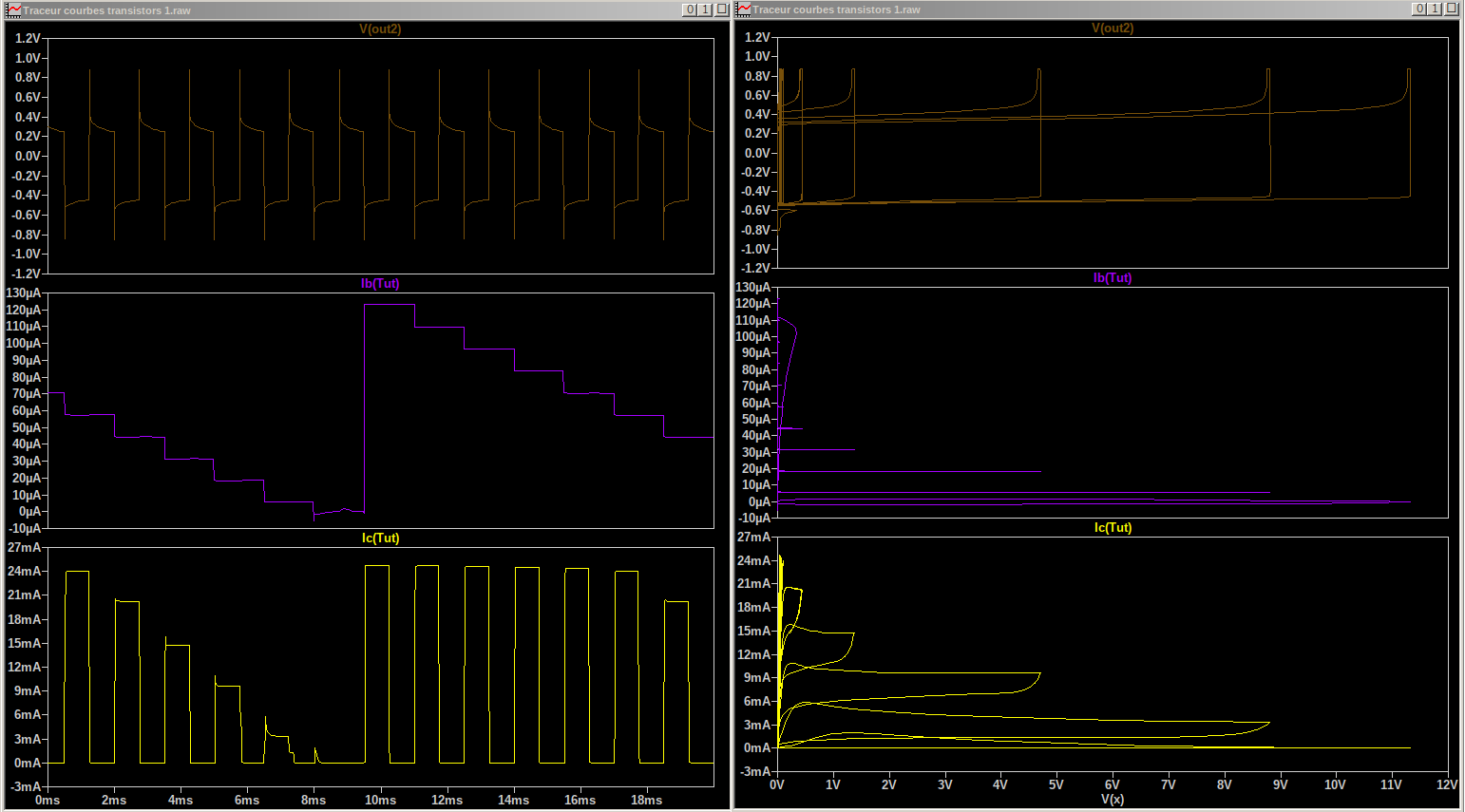Image resolution: width=1465 pixels, height=812 pixels.
Task: Select the Ib(Tut) trace label in the right window
Action: pyautogui.click(x=1113, y=278)
